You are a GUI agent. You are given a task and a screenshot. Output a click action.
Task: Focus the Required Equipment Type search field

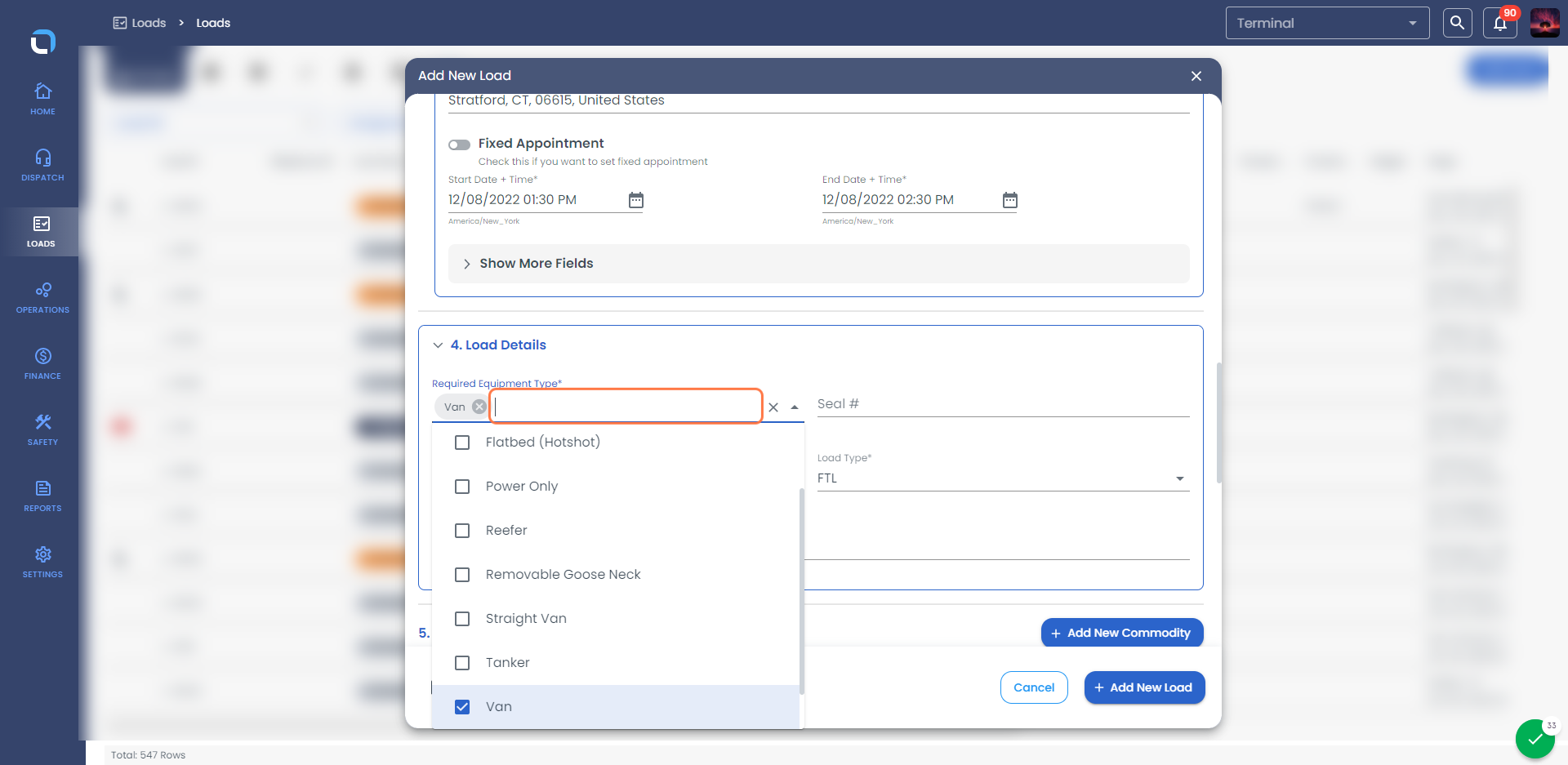[626, 406]
